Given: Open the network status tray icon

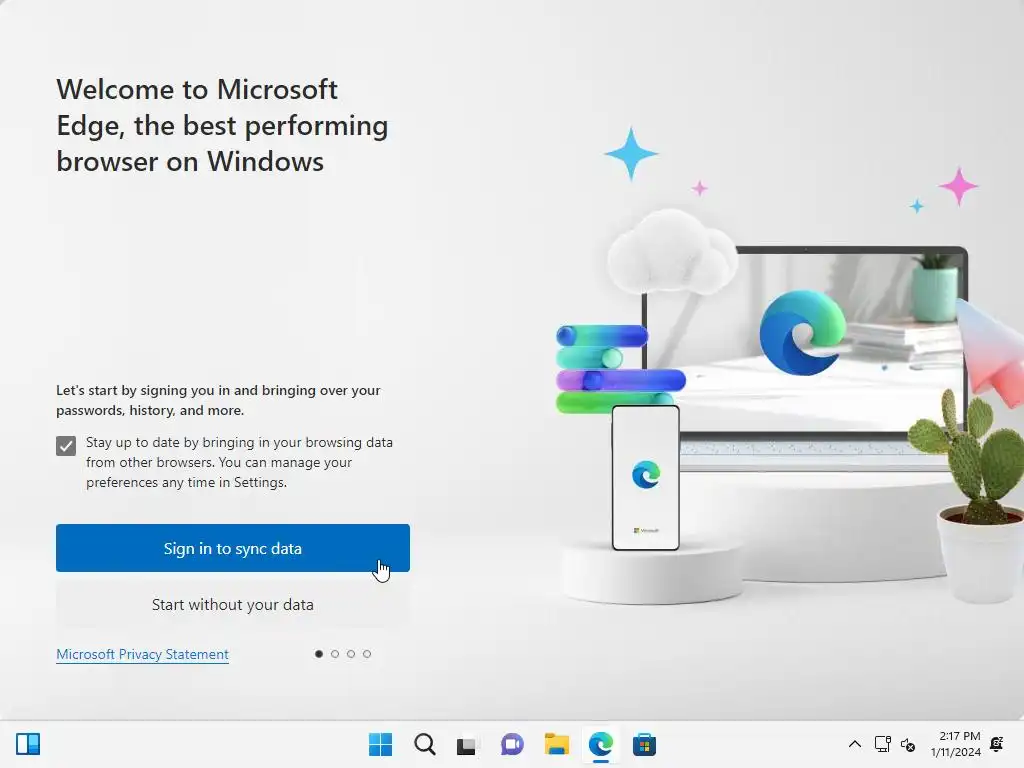Looking at the screenshot, I should 883,744.
